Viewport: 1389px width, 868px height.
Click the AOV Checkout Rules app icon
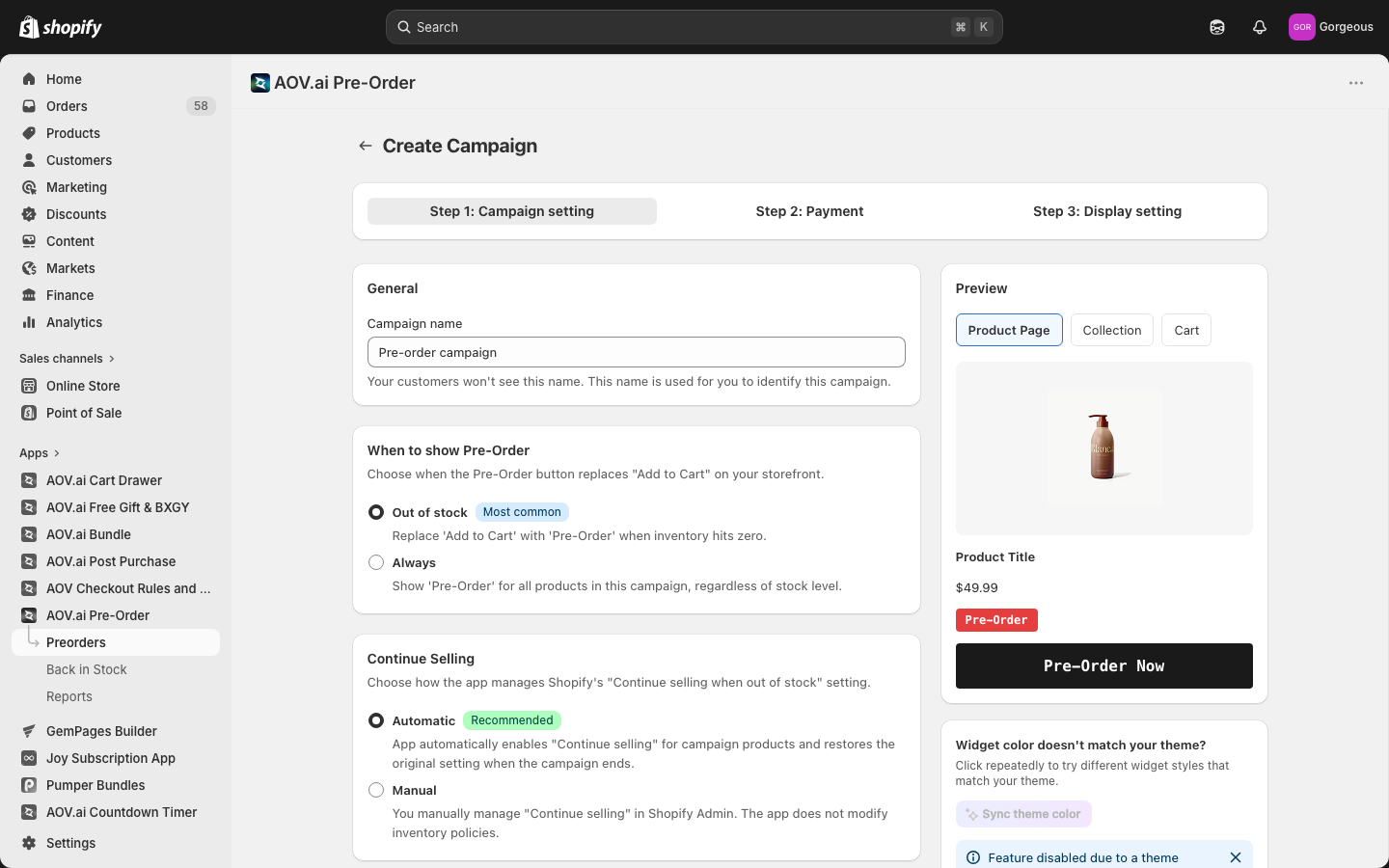tap(29, 588)
